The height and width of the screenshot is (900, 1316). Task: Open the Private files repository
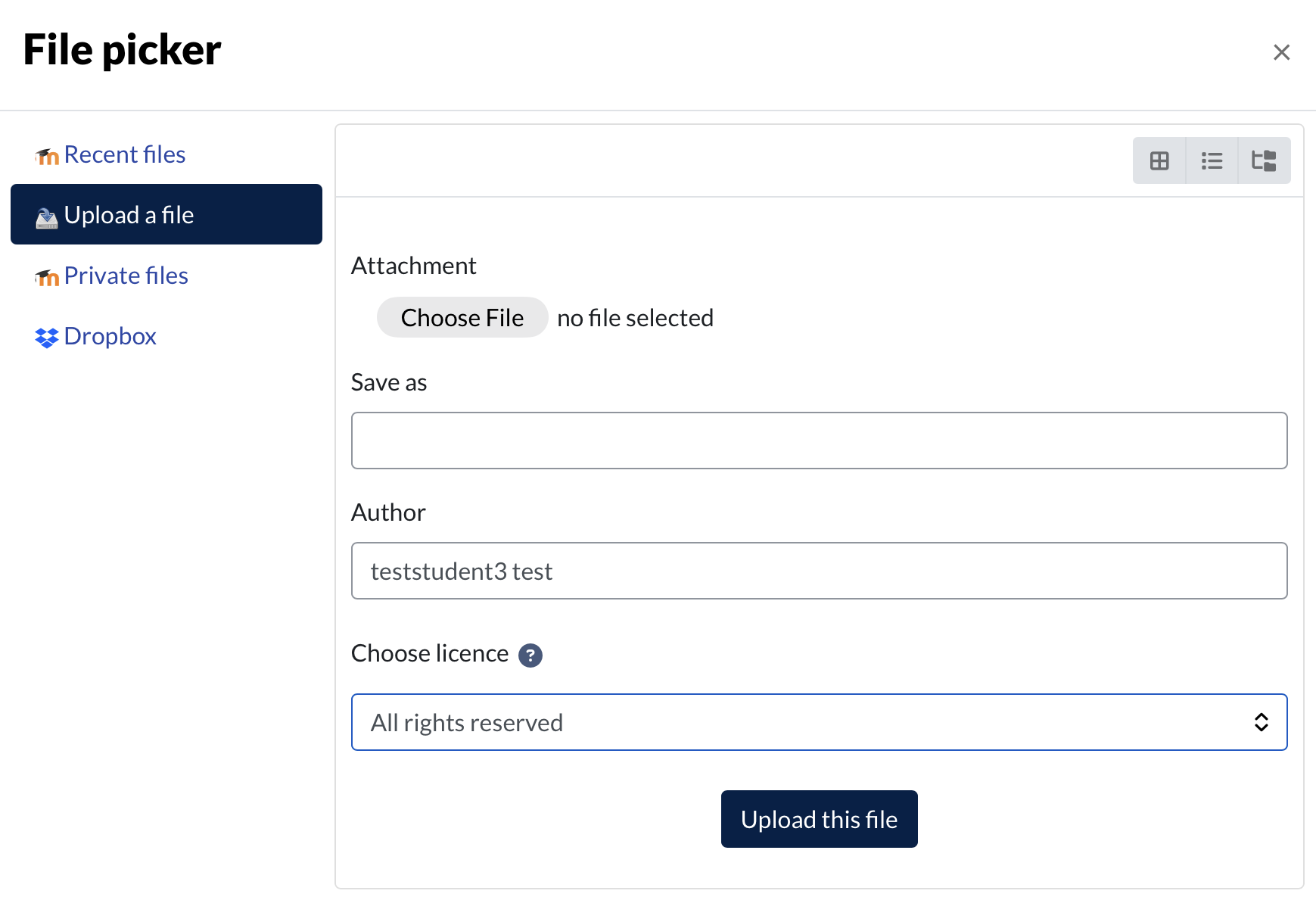126,276
